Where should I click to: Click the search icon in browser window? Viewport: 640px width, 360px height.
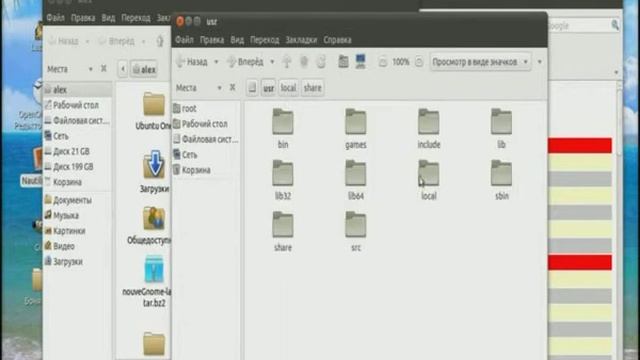[x=615, y=25]
